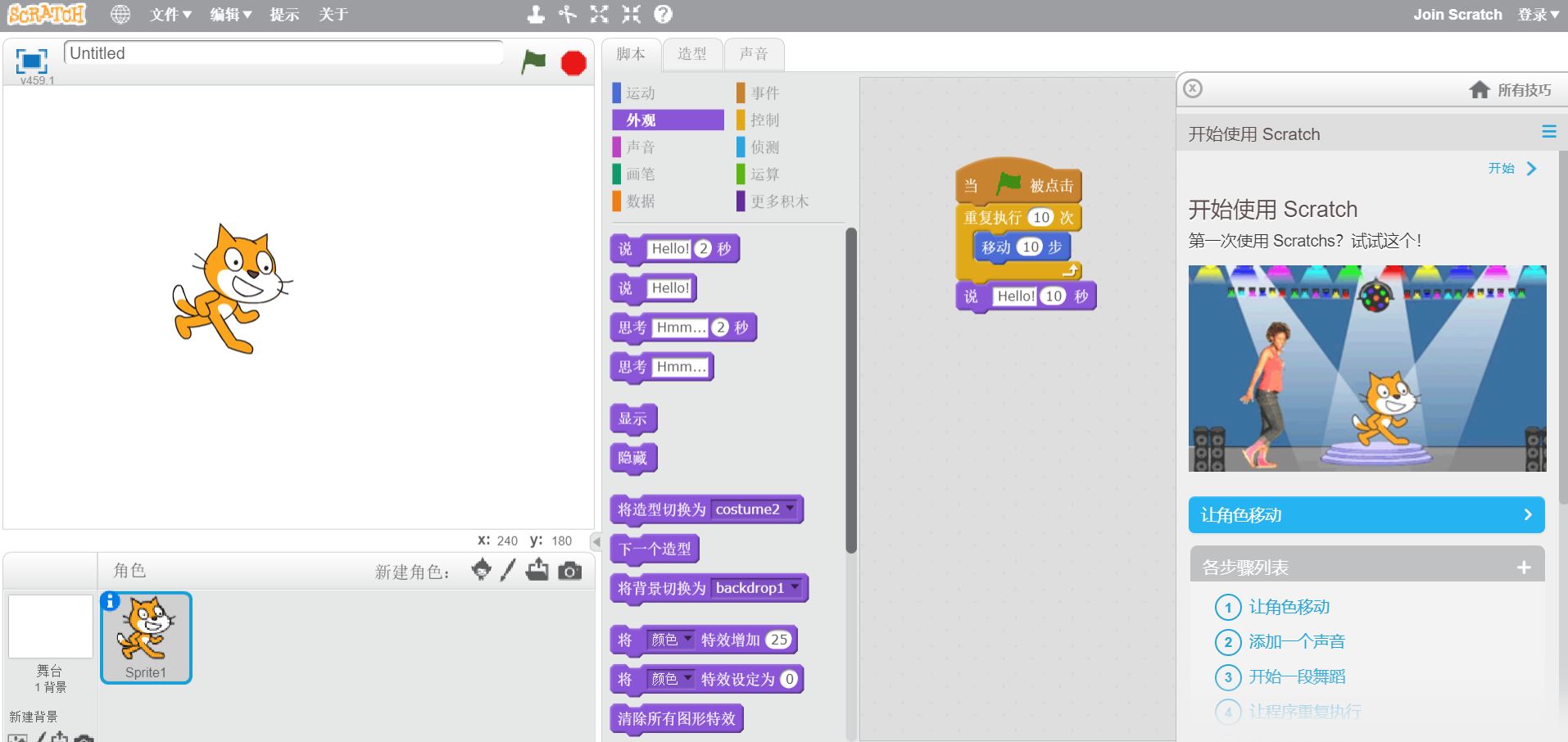Viewport: 1568px width, 742px height.
Task: Open the 登录 sign-in dropdown
Action: pos(1538,14)
